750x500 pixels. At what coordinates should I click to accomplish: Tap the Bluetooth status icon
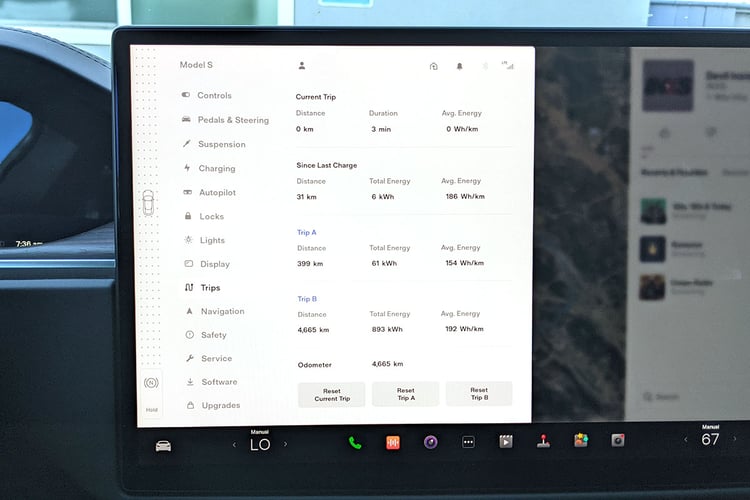[x=485, y=66]
